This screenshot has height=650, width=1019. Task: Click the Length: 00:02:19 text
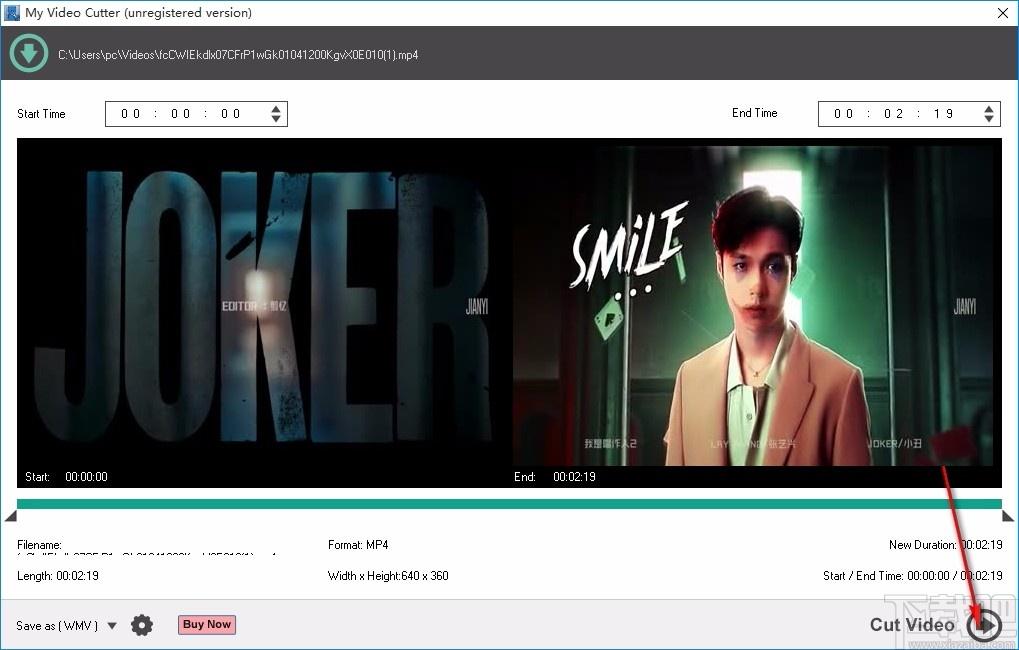pos(58,575)
